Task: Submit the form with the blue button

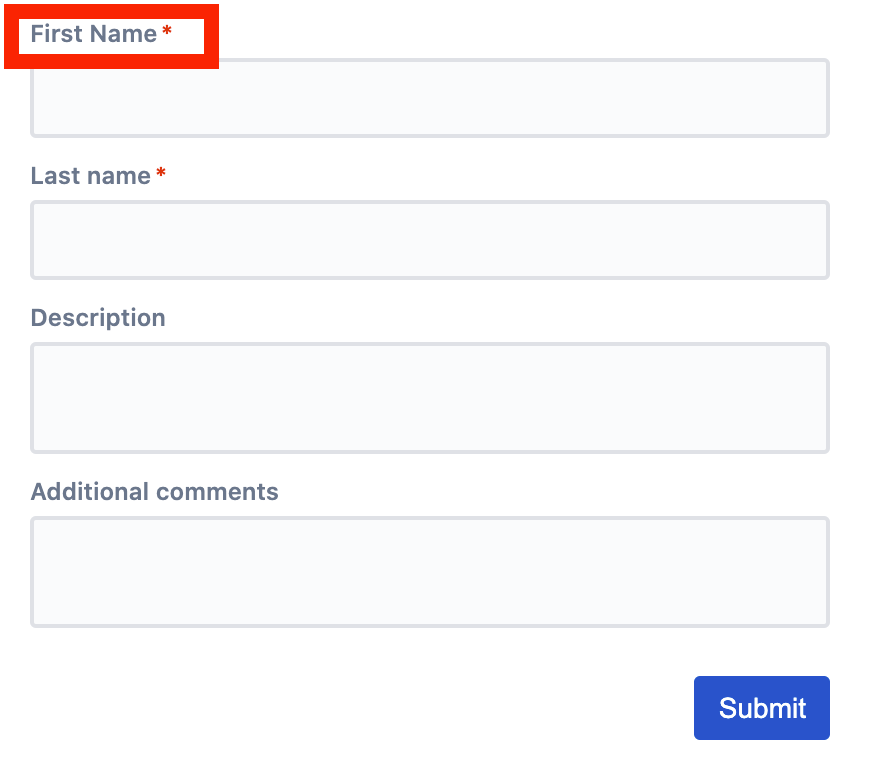Action: tap(762, 708)
